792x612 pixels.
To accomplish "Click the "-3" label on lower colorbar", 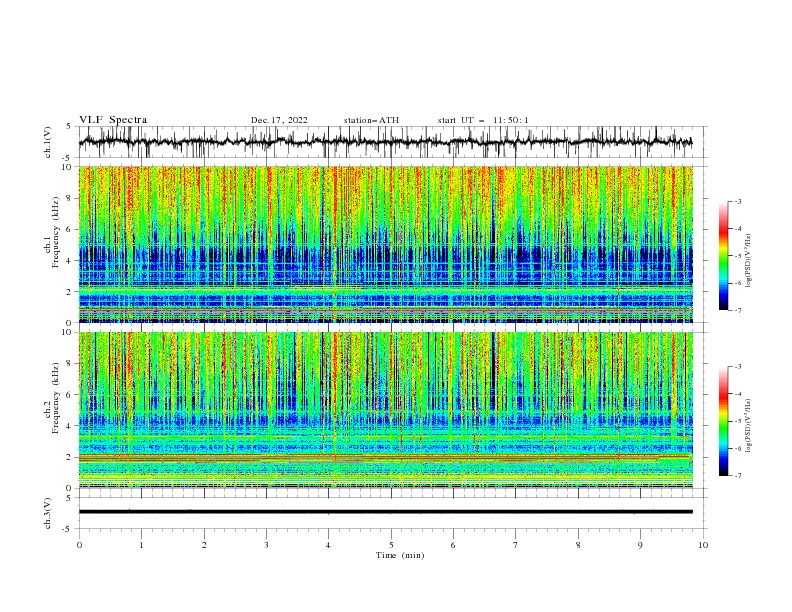I will pyautogui.click(x=738, y=367).
